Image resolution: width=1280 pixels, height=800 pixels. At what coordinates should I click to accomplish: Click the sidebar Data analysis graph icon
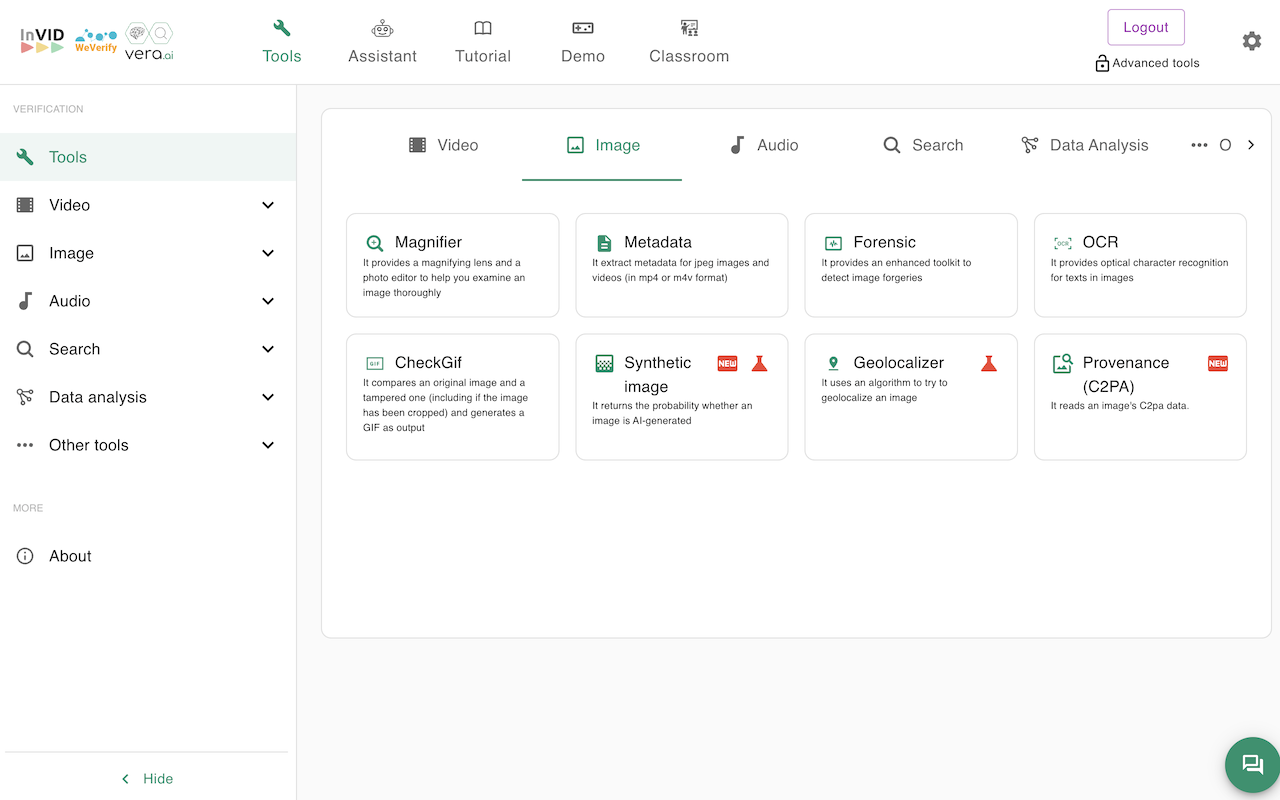click(x=25, y=397)
